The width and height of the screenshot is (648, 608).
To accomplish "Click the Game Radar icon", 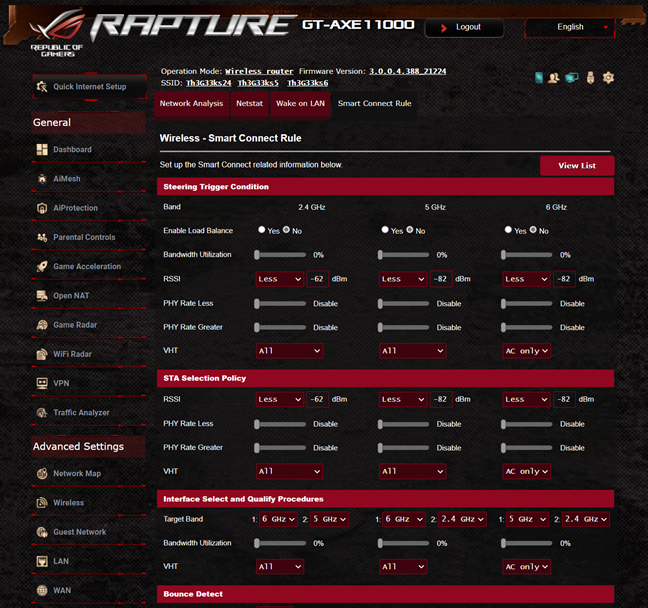I will [x=42, y=325].
